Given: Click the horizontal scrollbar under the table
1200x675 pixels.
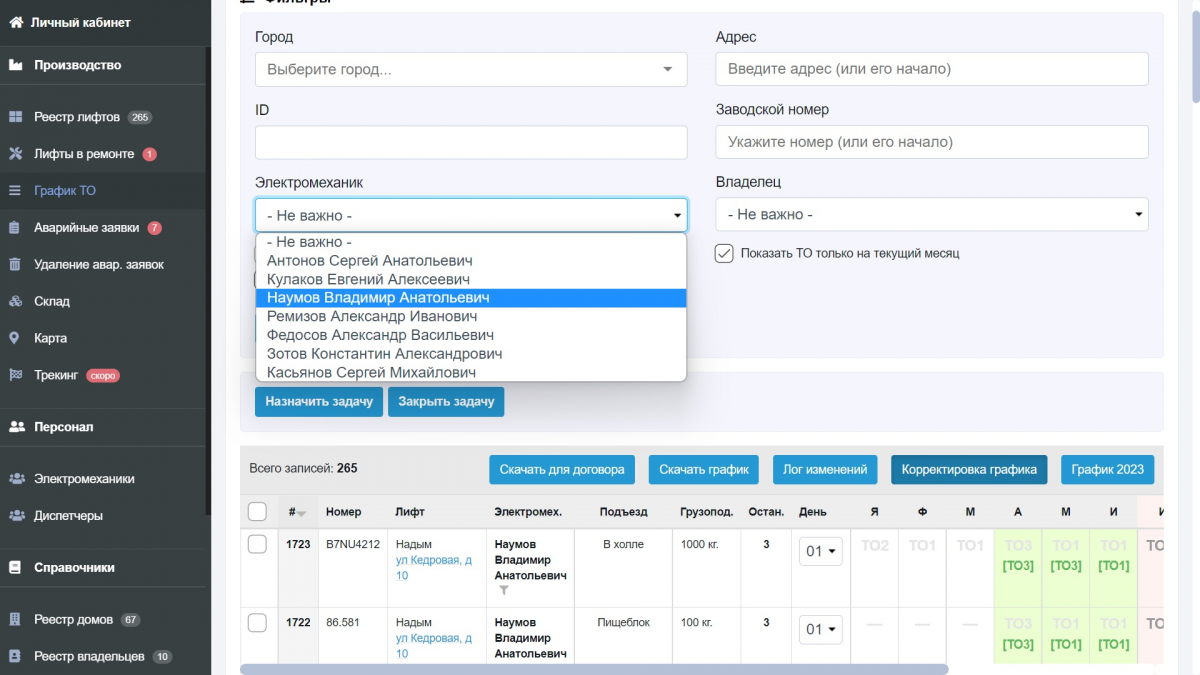Looking at the screenshot, I should click(x=594, y=669).
